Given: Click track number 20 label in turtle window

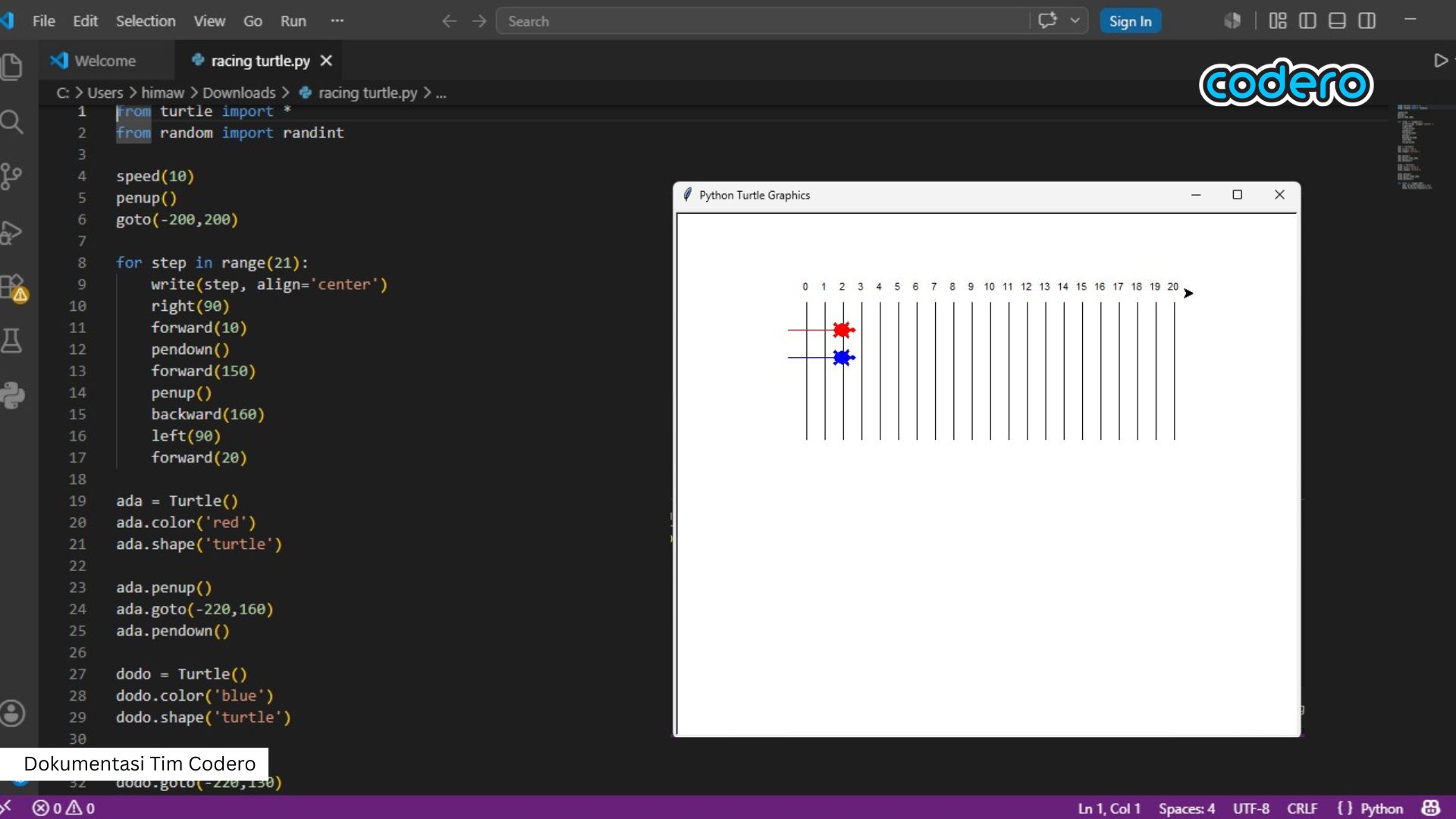Looking at the screenshot, I should click(x=1172, y=287).
